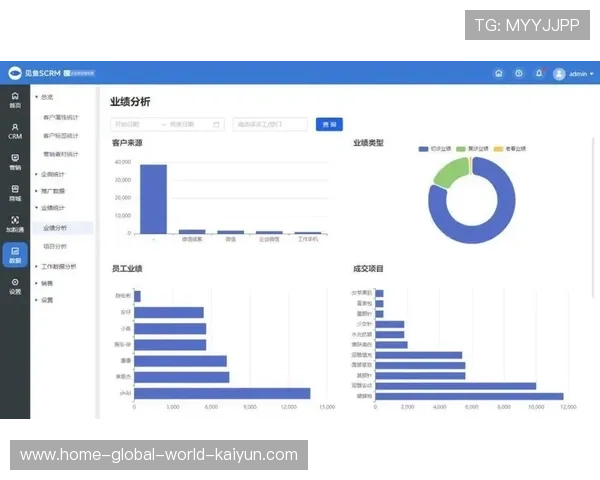Open the CRM module in sidebar
The height and width of the screenshot is (480, 600).
tap(14, 131)
